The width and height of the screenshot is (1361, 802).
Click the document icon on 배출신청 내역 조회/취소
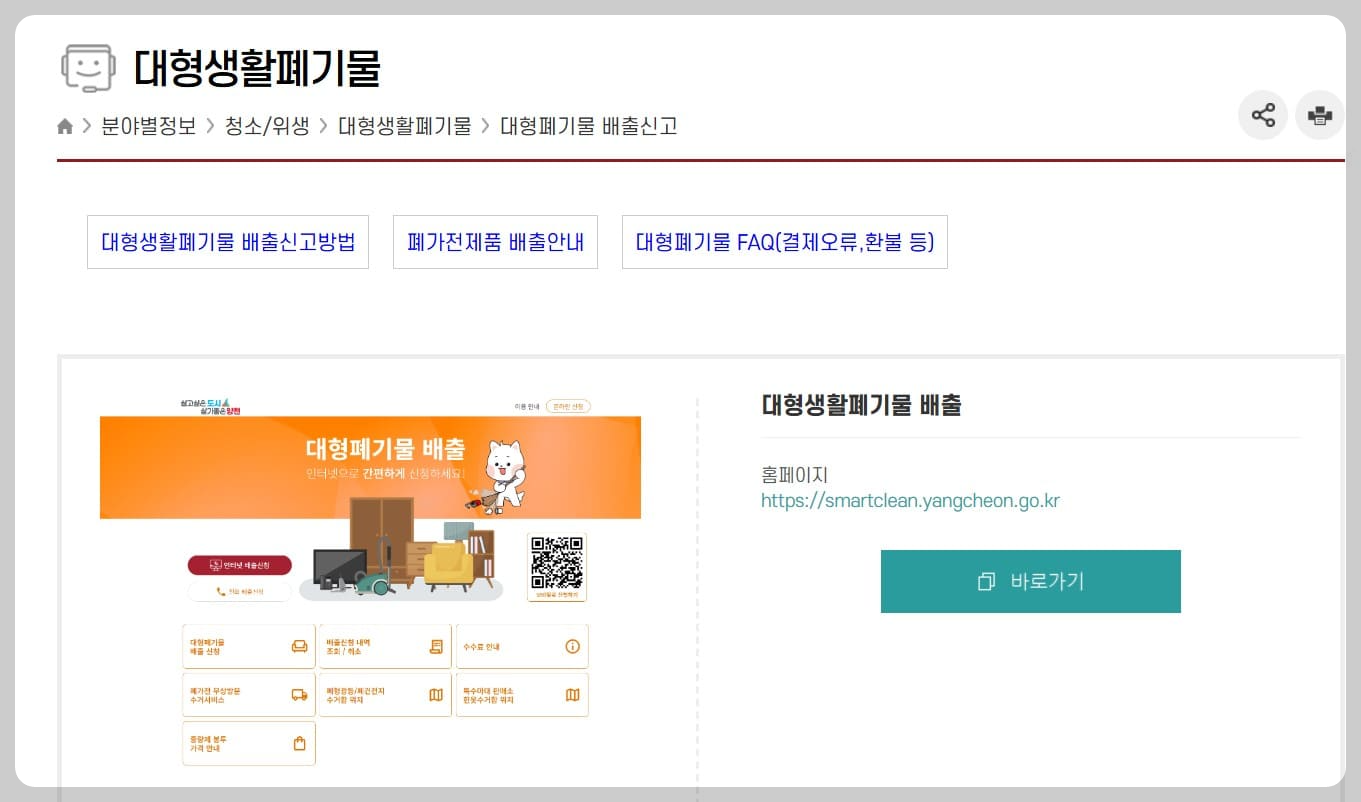pos(434,644)
